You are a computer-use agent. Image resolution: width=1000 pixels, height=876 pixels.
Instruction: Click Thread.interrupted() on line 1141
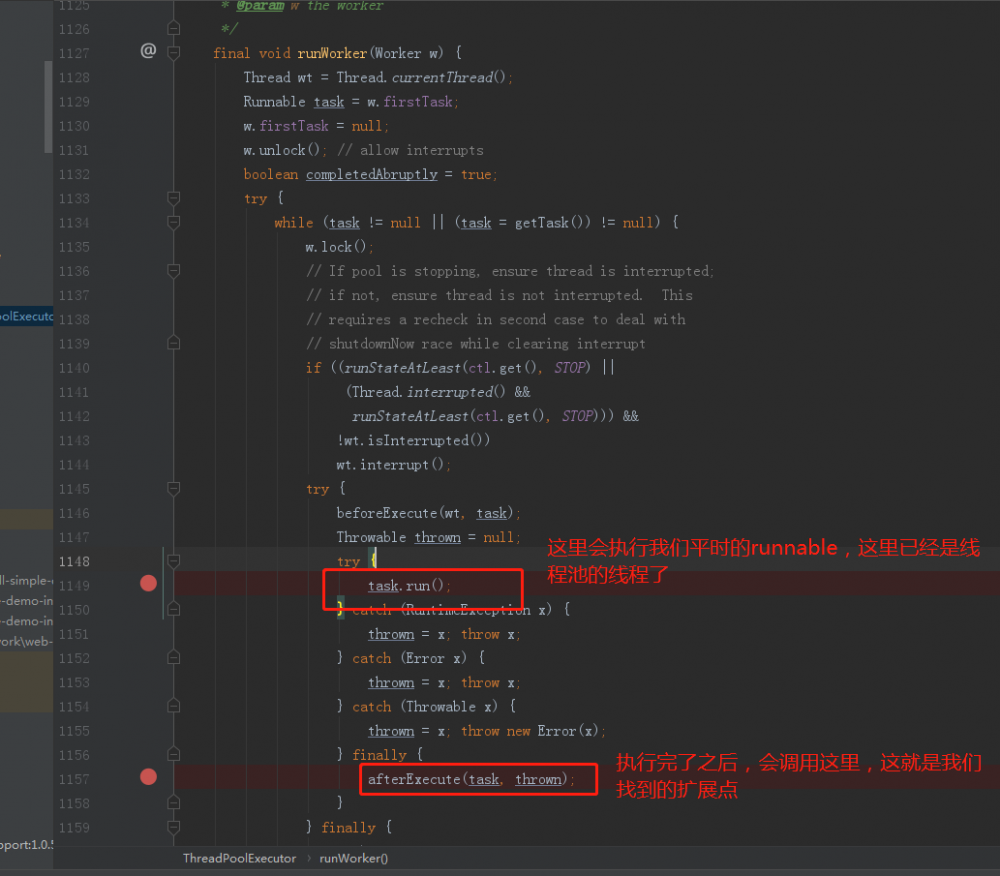pos(428,392)
